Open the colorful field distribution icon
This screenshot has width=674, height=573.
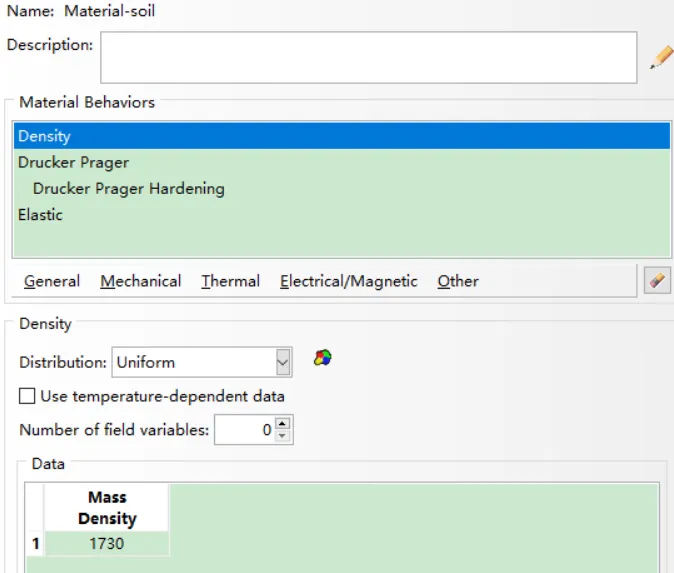[323, 358]
